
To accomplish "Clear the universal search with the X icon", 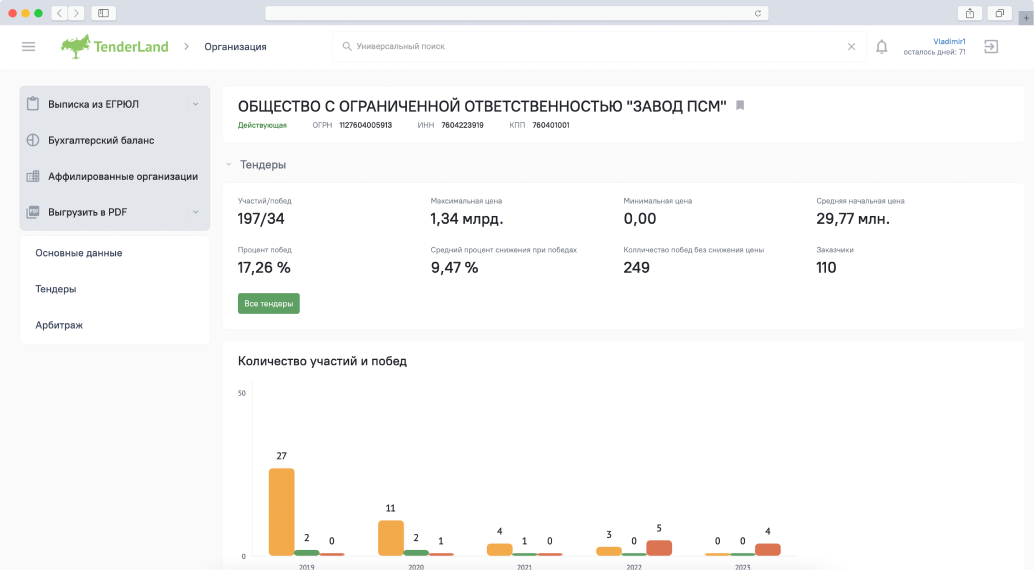I will click(851, 46).
